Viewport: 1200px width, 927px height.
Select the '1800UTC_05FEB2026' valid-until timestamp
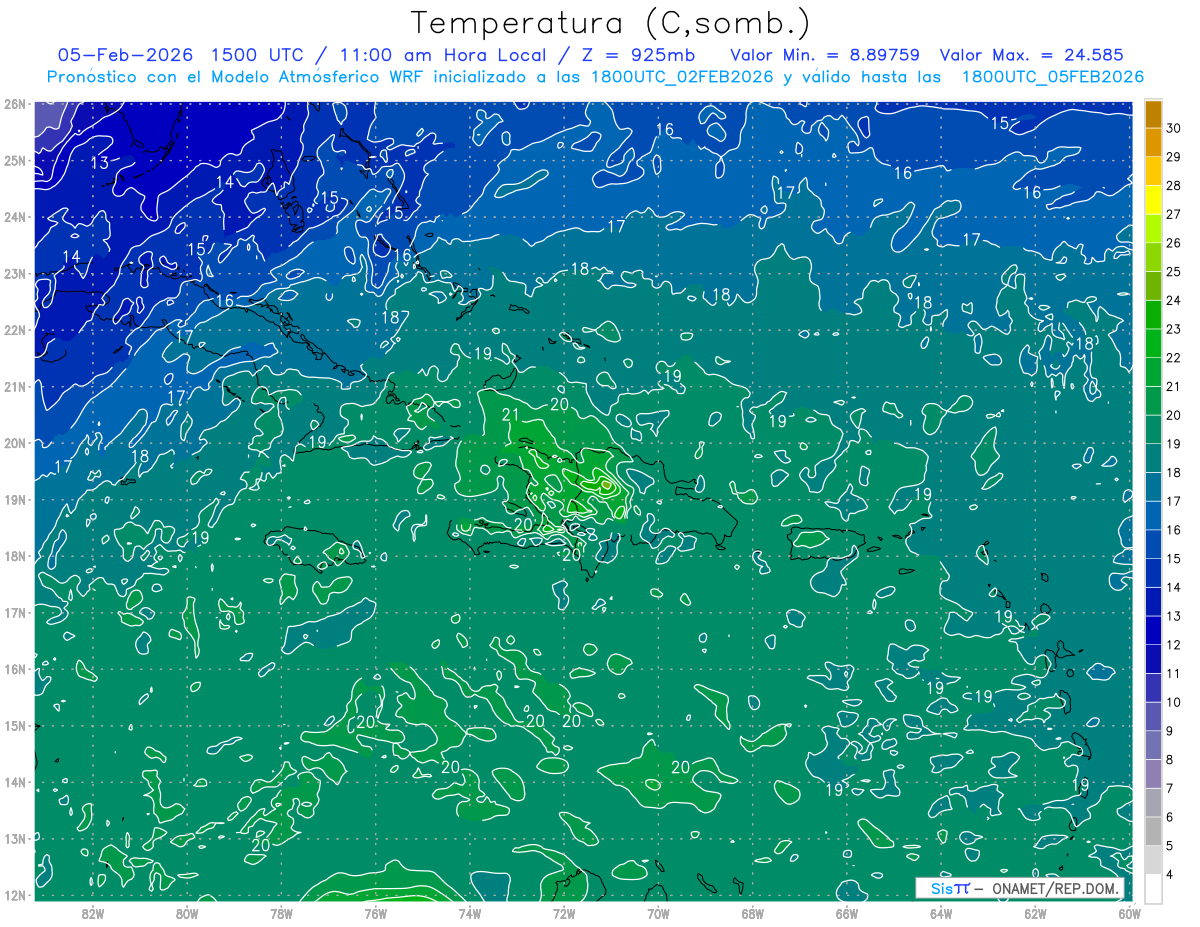pyautogui.click(x=1052, y=77)
